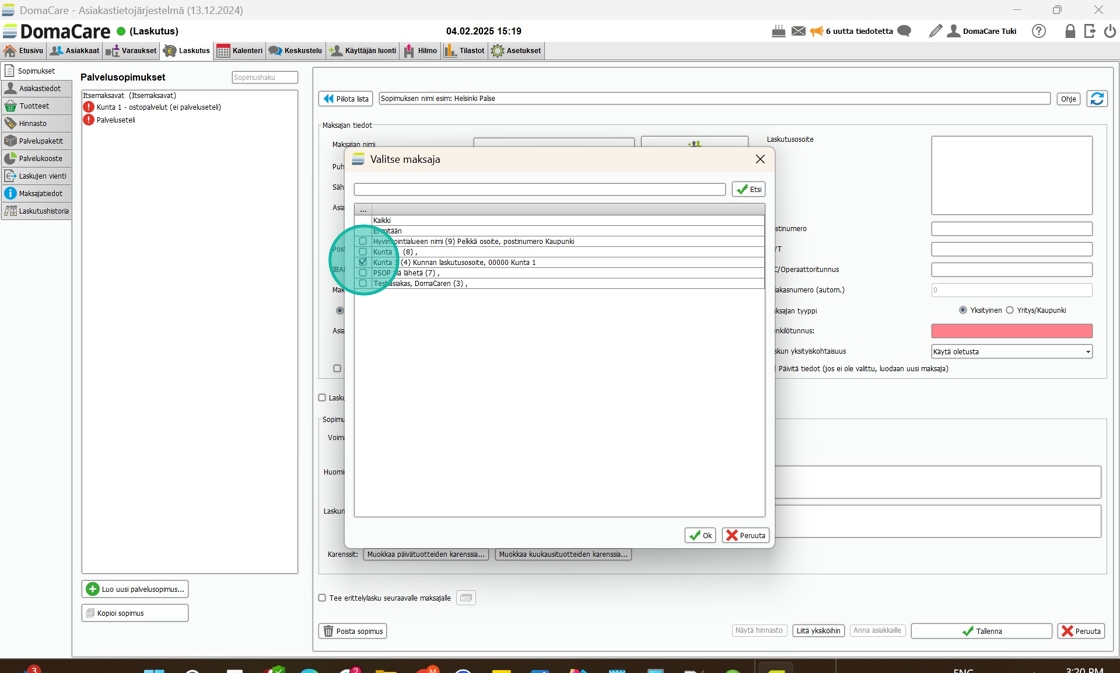Check the Testiasiakas, DomaCaren (3) checkbox
This screenshot has width=1120, height=673.
coord(363,283)
